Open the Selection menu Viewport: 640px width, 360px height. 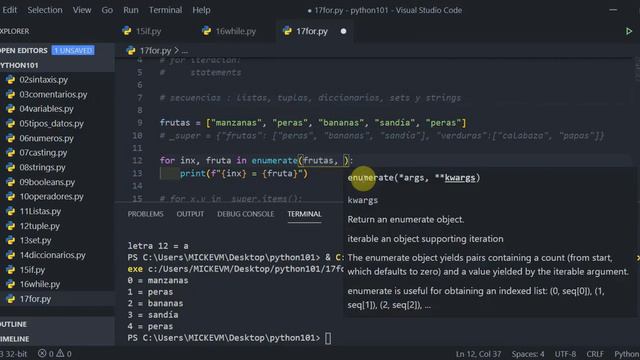pos(45,10)
